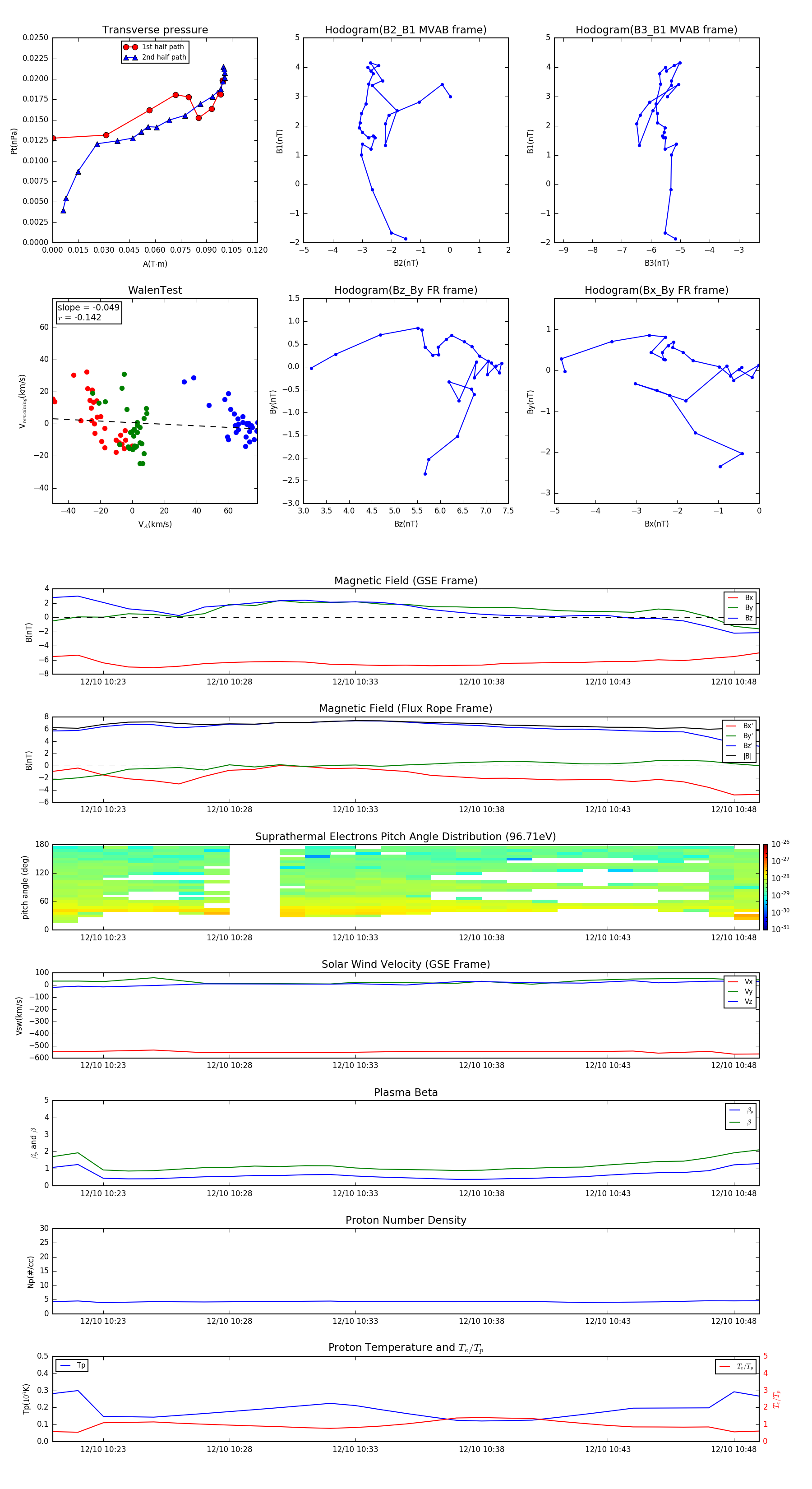812x1489 pixels.
Task: Click the 'Tp(10^6K)' y-axis label
Action: 26,1399
